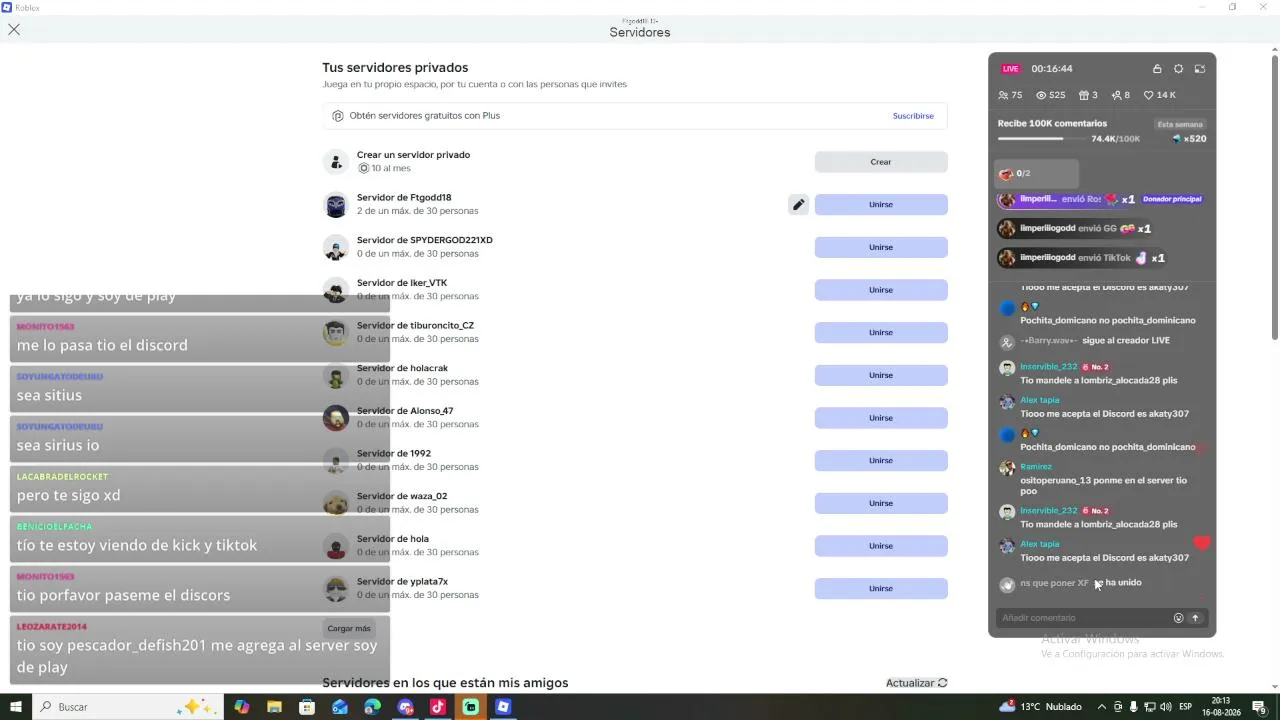Open the lock icon in the live panel

point(1157,69)
